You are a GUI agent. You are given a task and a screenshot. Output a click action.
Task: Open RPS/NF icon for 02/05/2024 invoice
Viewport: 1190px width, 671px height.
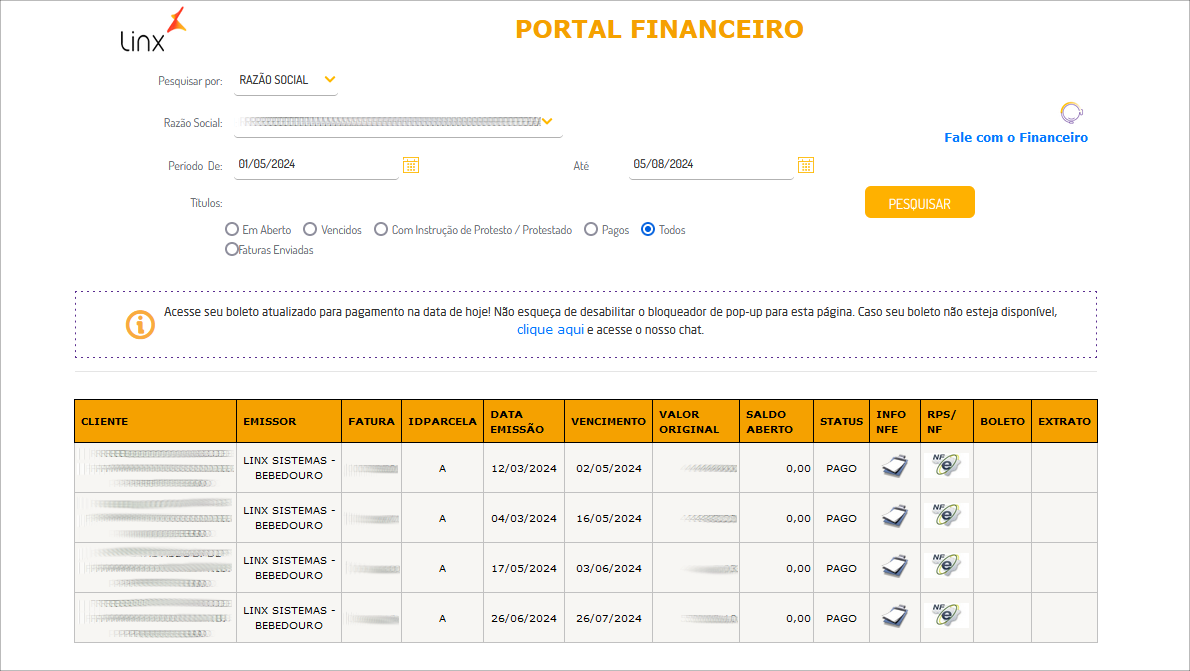(945, 466)
